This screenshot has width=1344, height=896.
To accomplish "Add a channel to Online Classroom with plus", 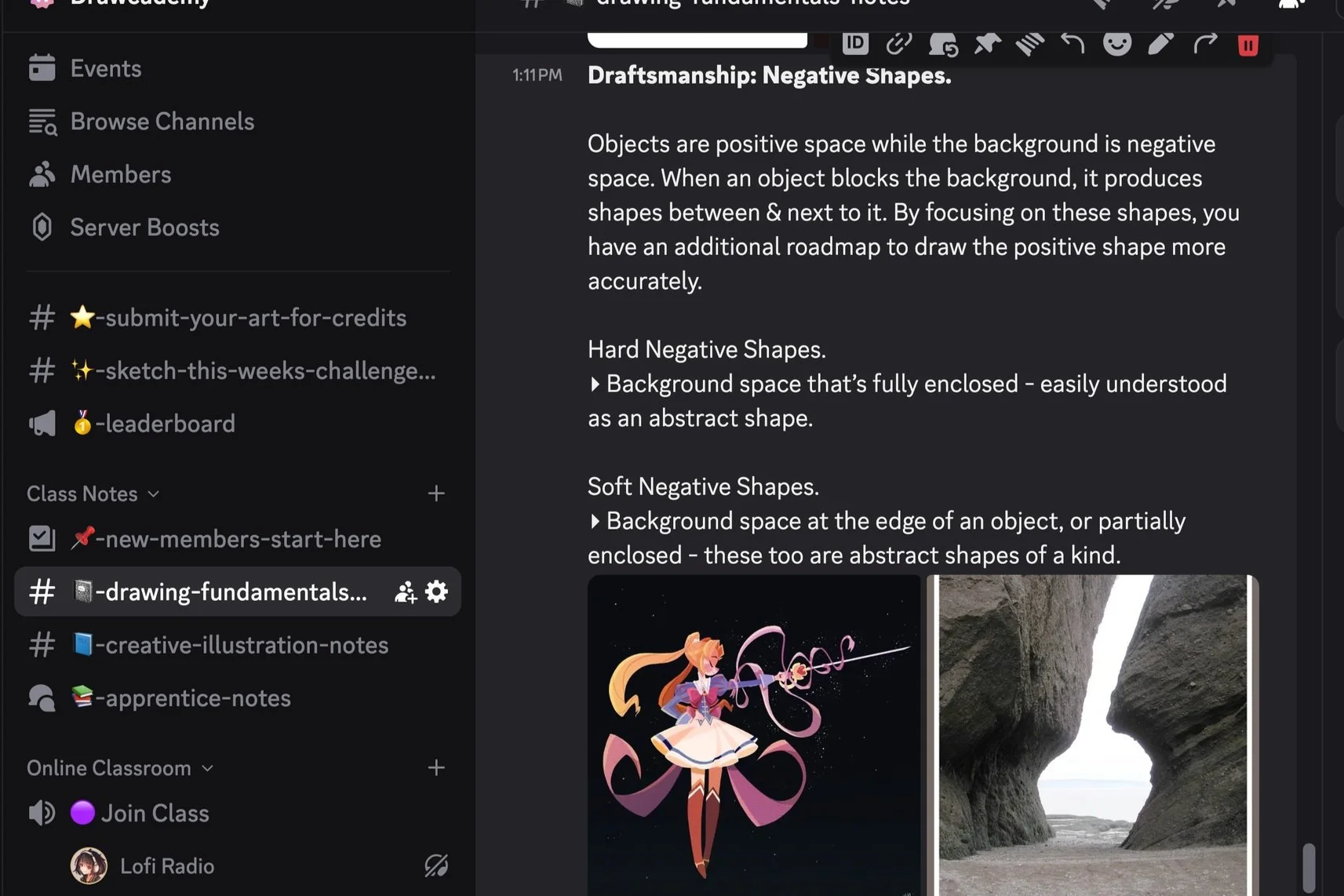I will 436,767.
